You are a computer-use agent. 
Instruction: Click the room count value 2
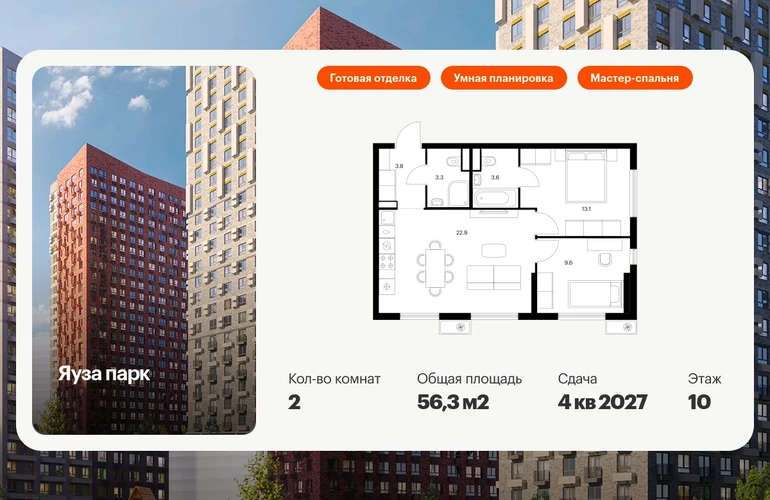pyautogui.click(x=294, y=403)
